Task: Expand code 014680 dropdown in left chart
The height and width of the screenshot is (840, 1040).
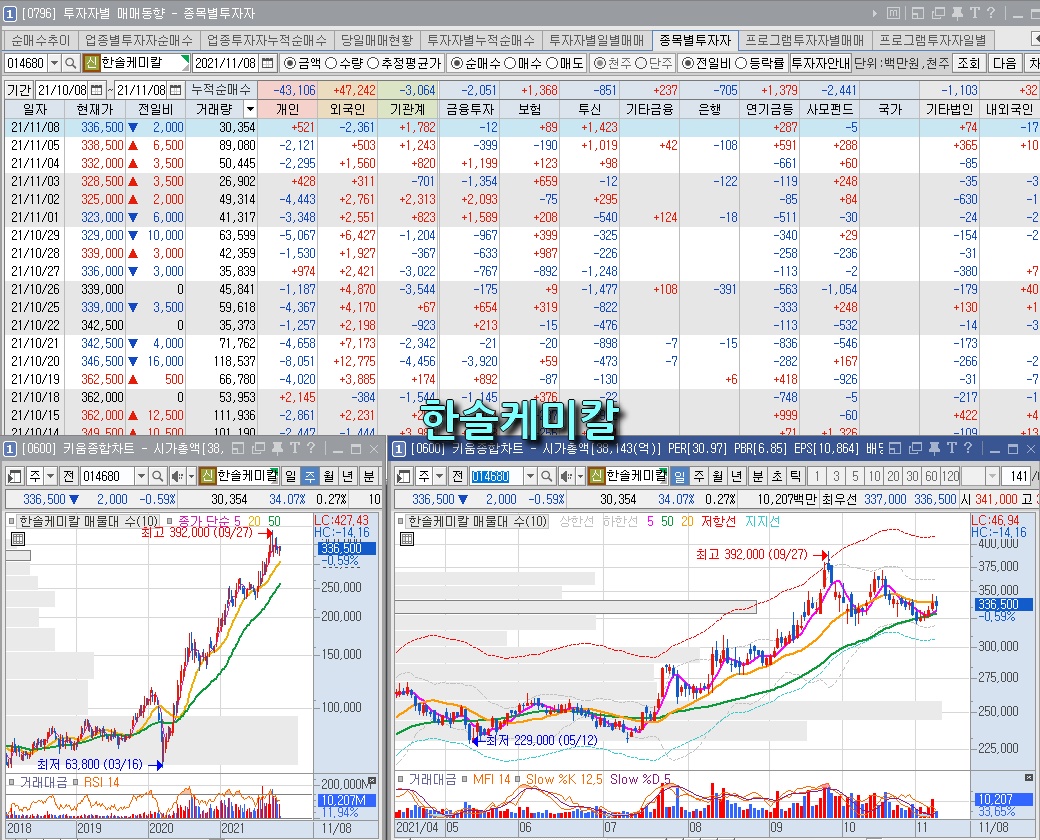Action: pyautogui.click(x=141, y=476)
